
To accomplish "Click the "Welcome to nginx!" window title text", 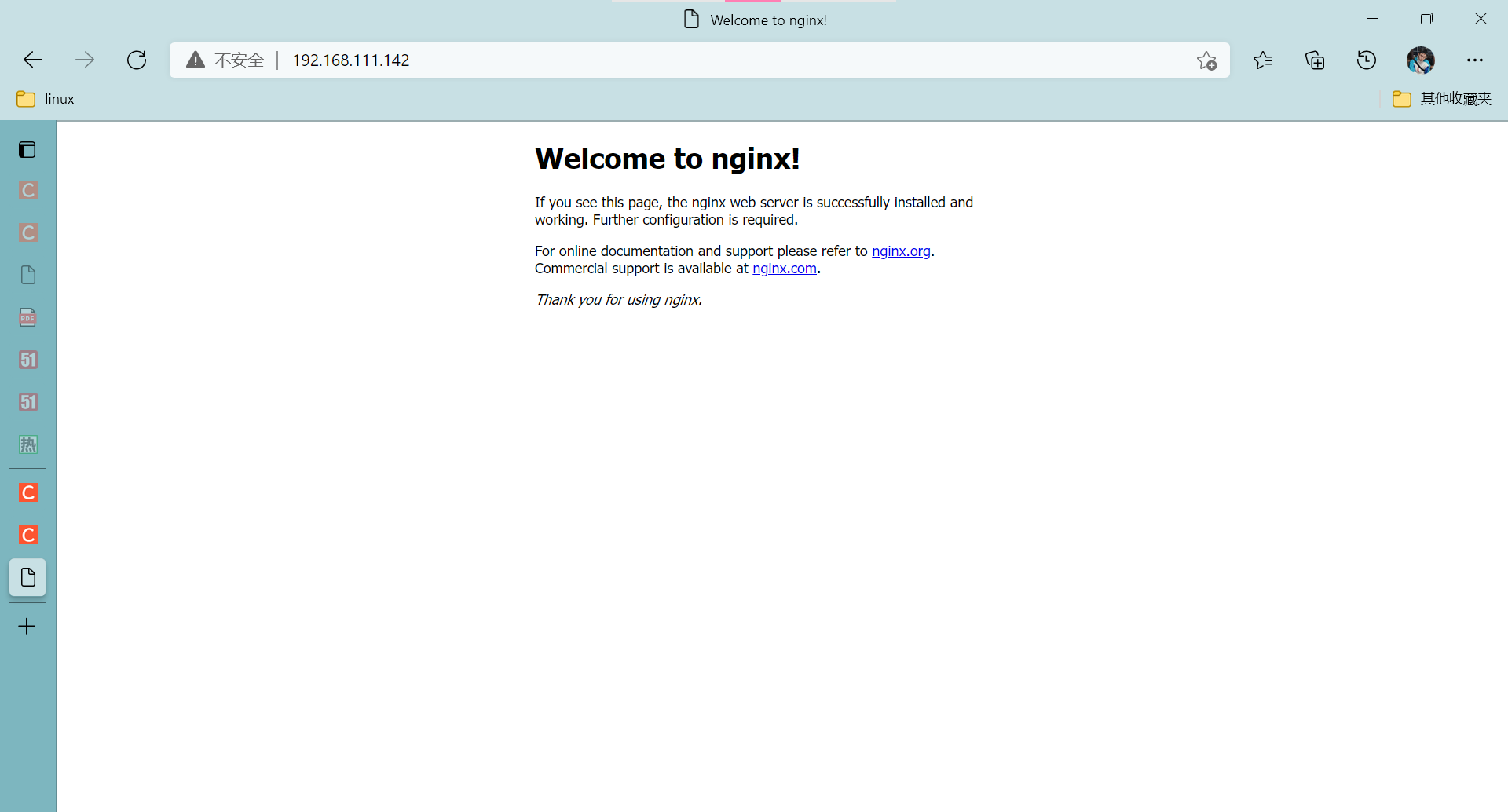I will coord(768,20).
